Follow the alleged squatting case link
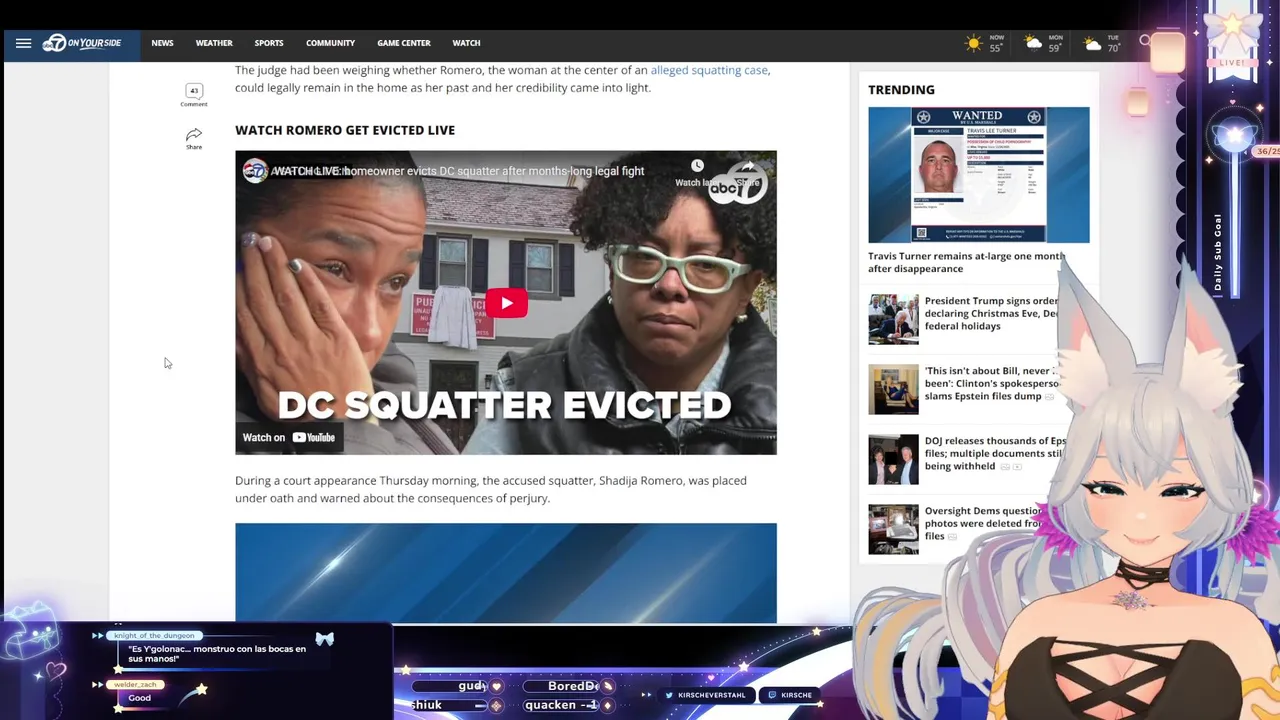The height and width of the screenshot is (720, 1280). [709, 70]
